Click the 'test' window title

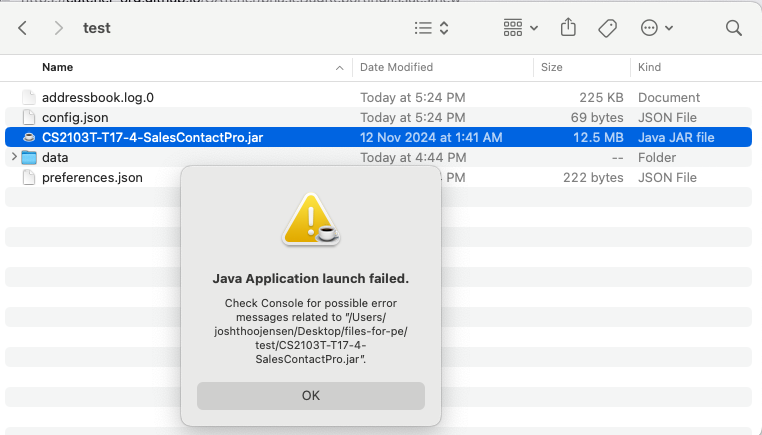pyautogui.click(x=97, y=28)
